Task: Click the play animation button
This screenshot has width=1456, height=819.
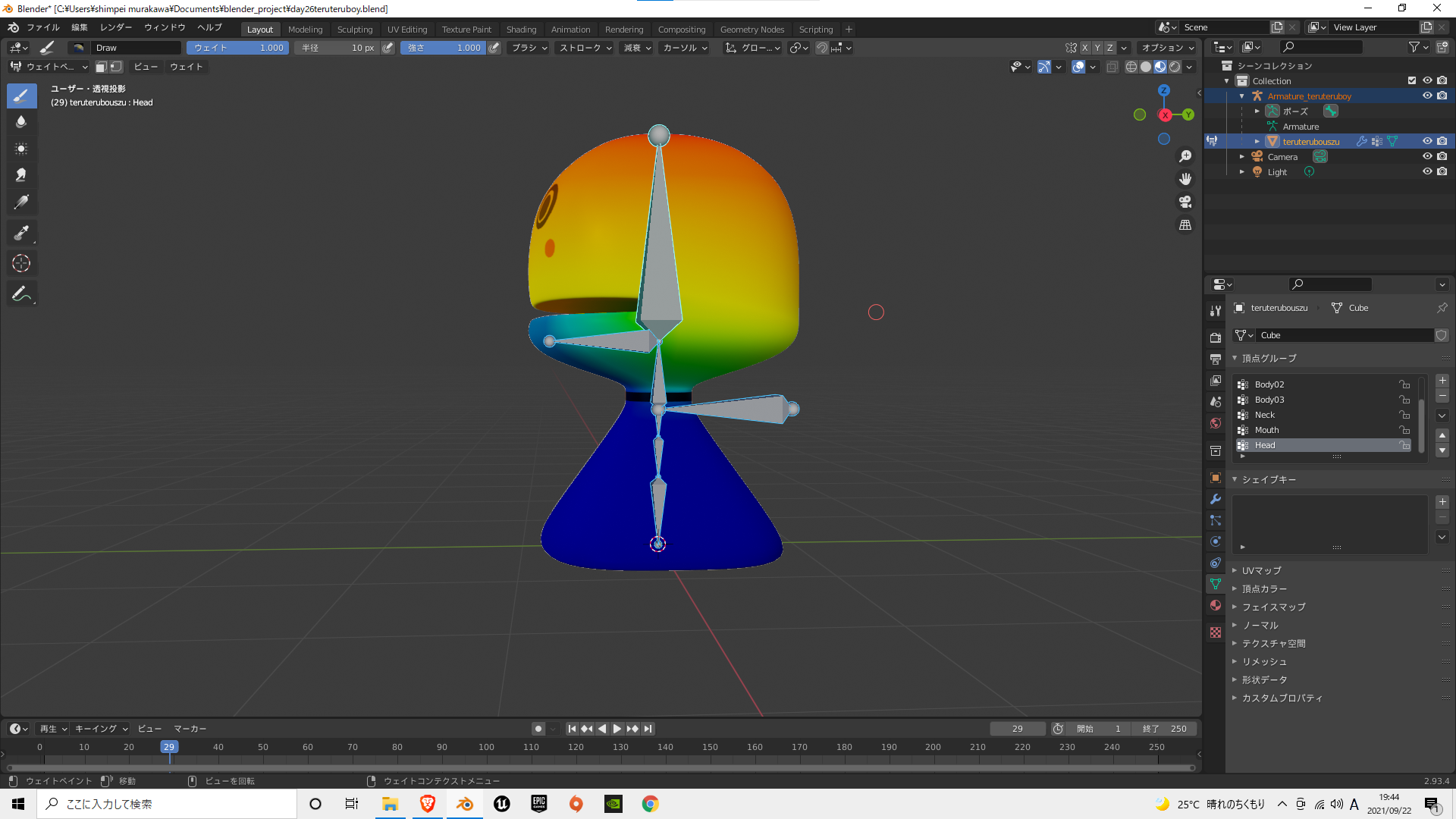Action: (x=617, y=729)
